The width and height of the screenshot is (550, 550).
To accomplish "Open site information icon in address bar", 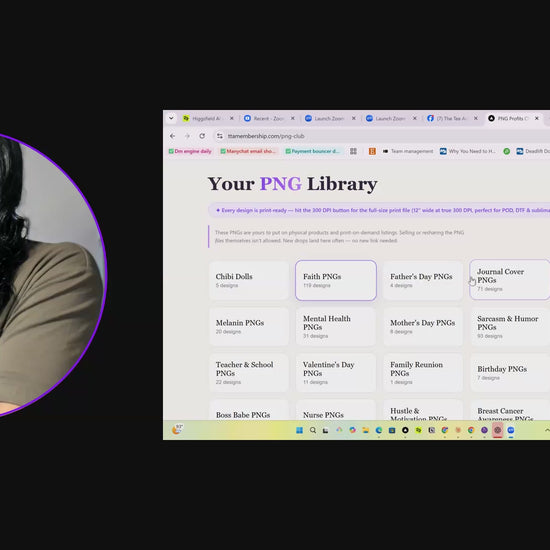I will [220, 136].
